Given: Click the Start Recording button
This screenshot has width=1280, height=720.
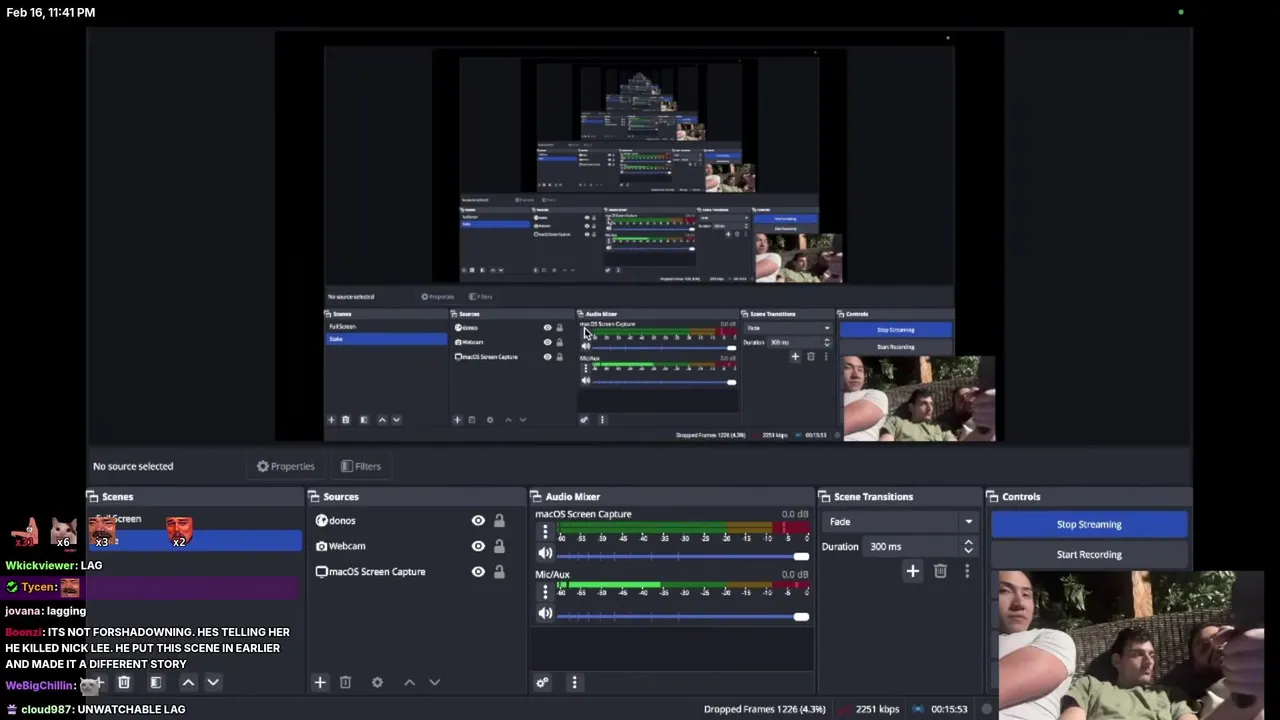Looking at the screenshot, I should click(1089, 554).
